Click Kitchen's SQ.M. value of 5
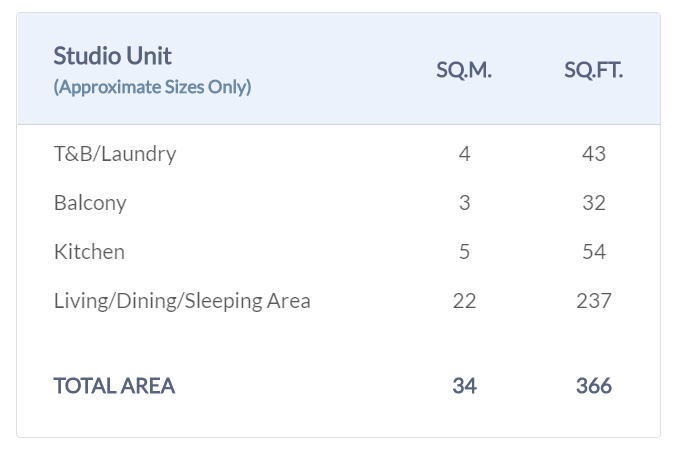Screen dimensions: 674x449 (464, 252)
